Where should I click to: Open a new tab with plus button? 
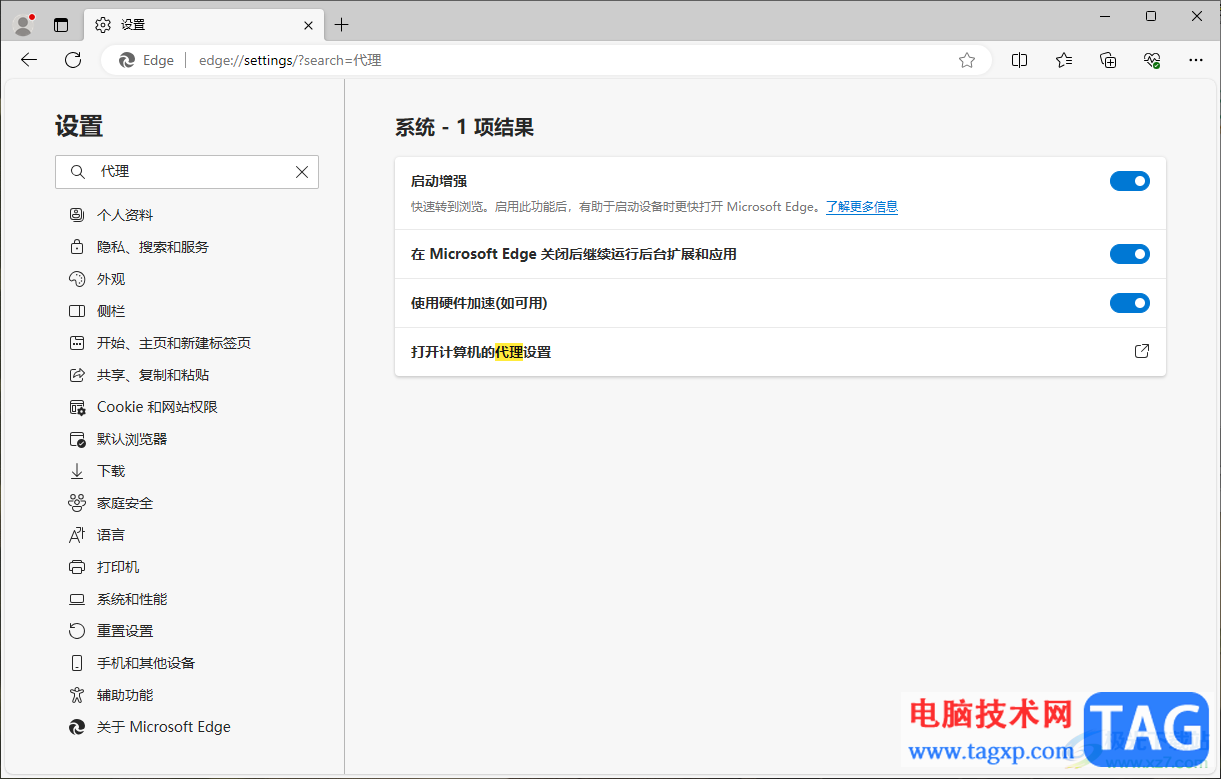tap(342, 25)
